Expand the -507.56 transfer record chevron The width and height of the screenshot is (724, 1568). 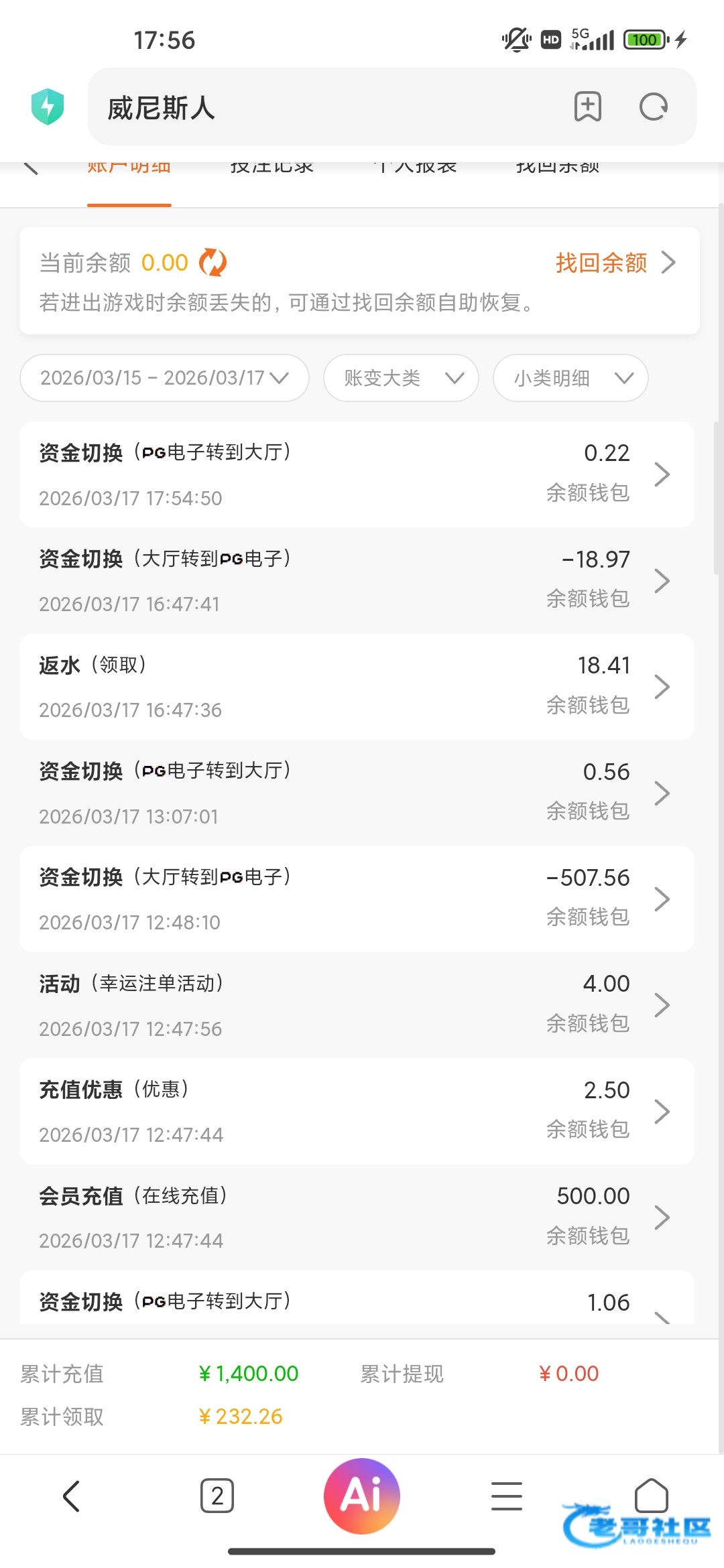(x=662, y=899)
